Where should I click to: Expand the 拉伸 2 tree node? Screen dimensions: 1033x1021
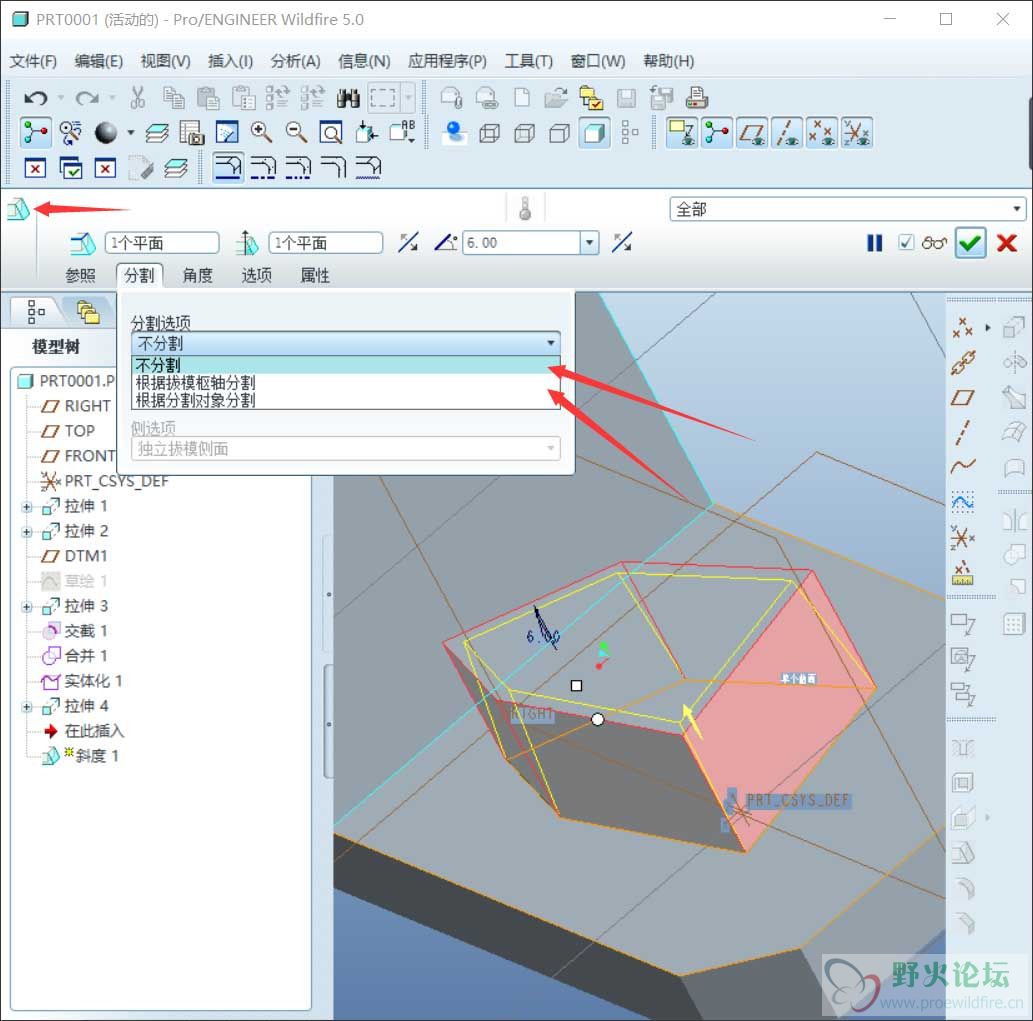[x=27, y=532]
